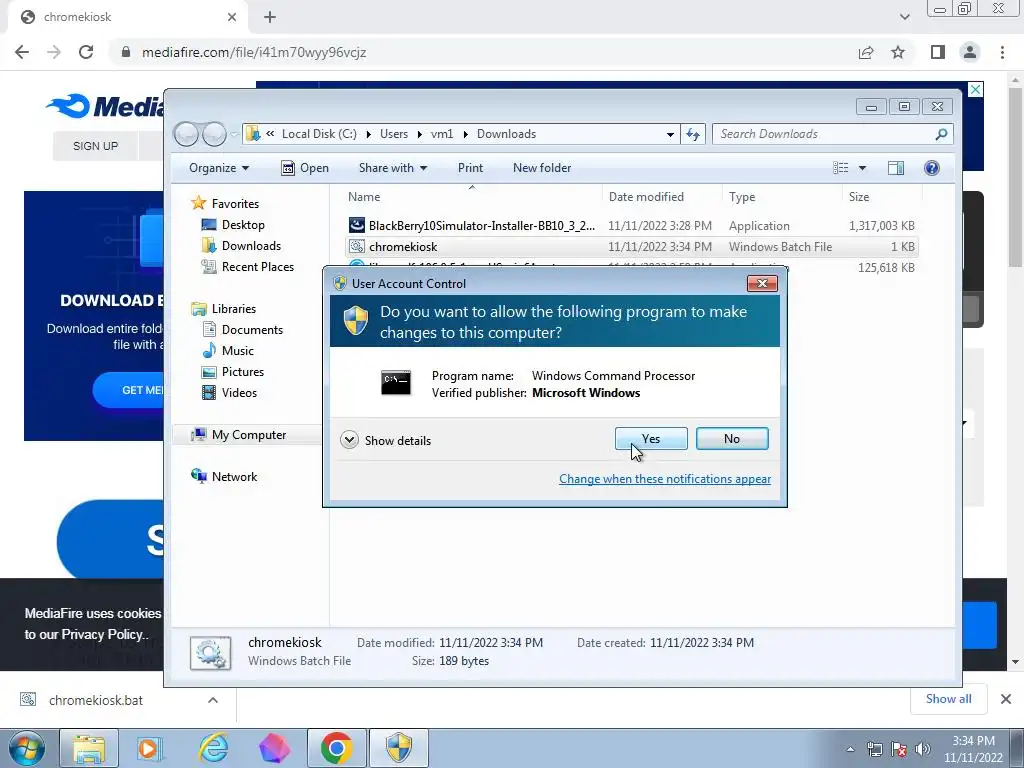Click BlackBerry installer file icon
Screen dimensions: 1024x768
coord(357,225)
